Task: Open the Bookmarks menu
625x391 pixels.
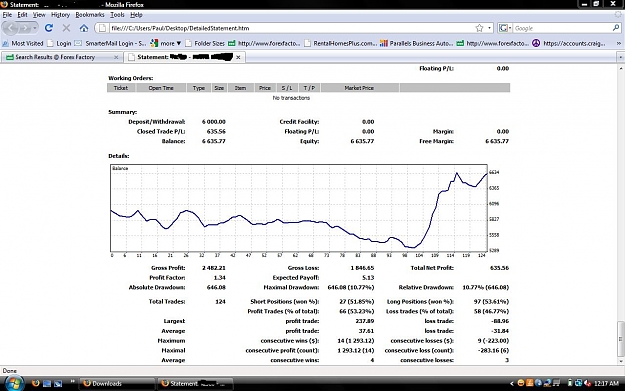Action: click(90, 15)
